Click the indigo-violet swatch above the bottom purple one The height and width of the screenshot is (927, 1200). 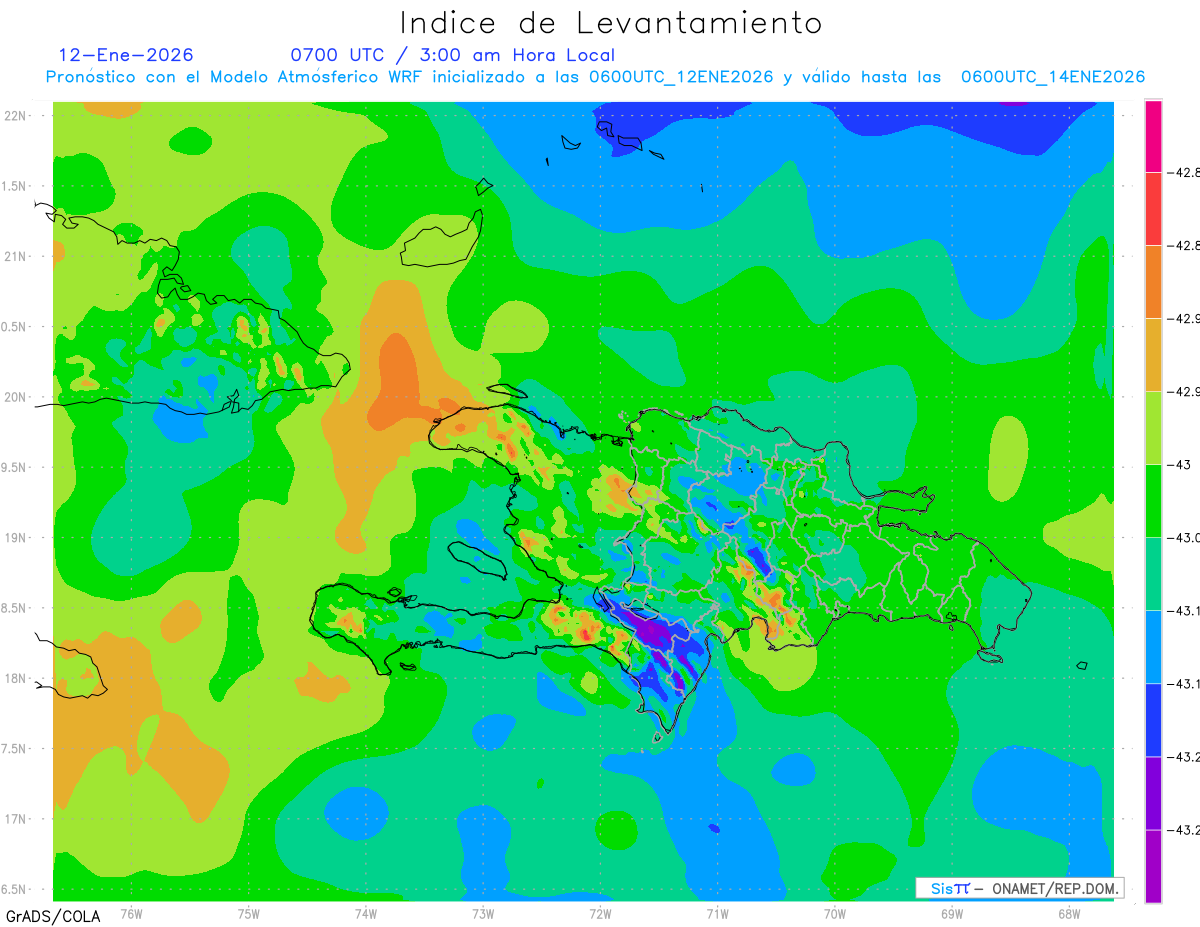coord(1153,792)
